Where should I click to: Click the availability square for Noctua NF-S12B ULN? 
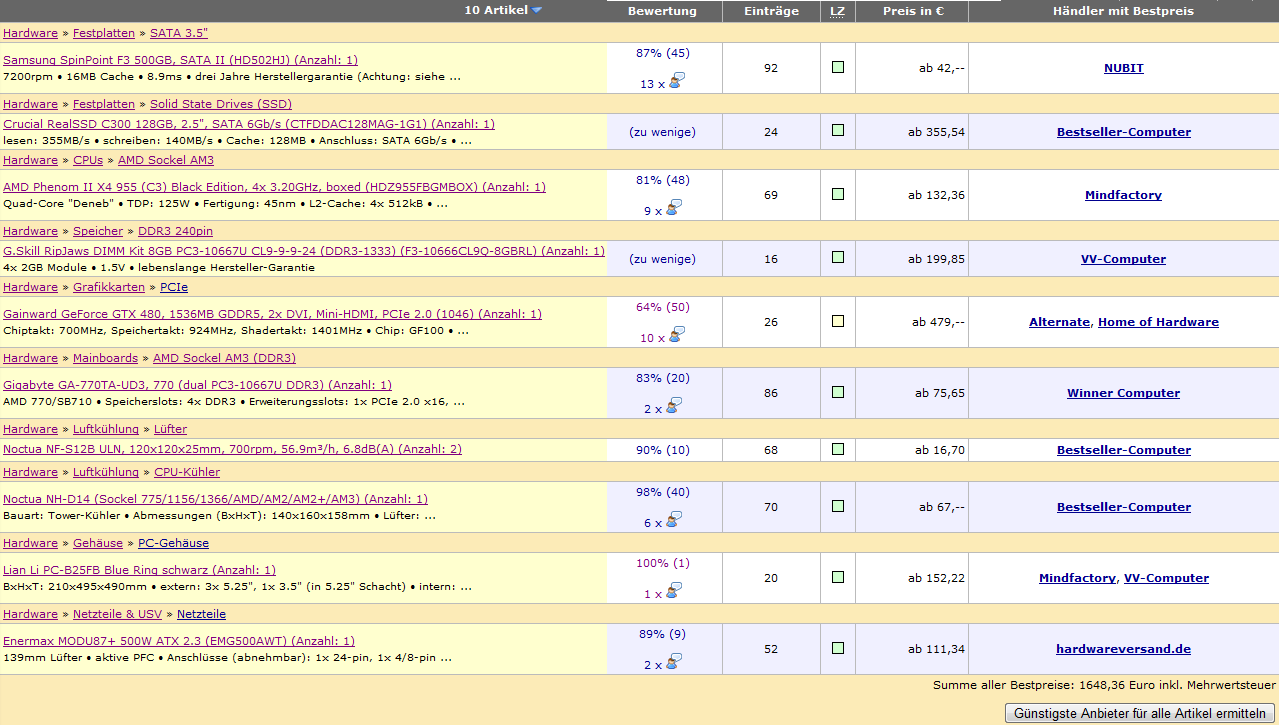[838, 449]
